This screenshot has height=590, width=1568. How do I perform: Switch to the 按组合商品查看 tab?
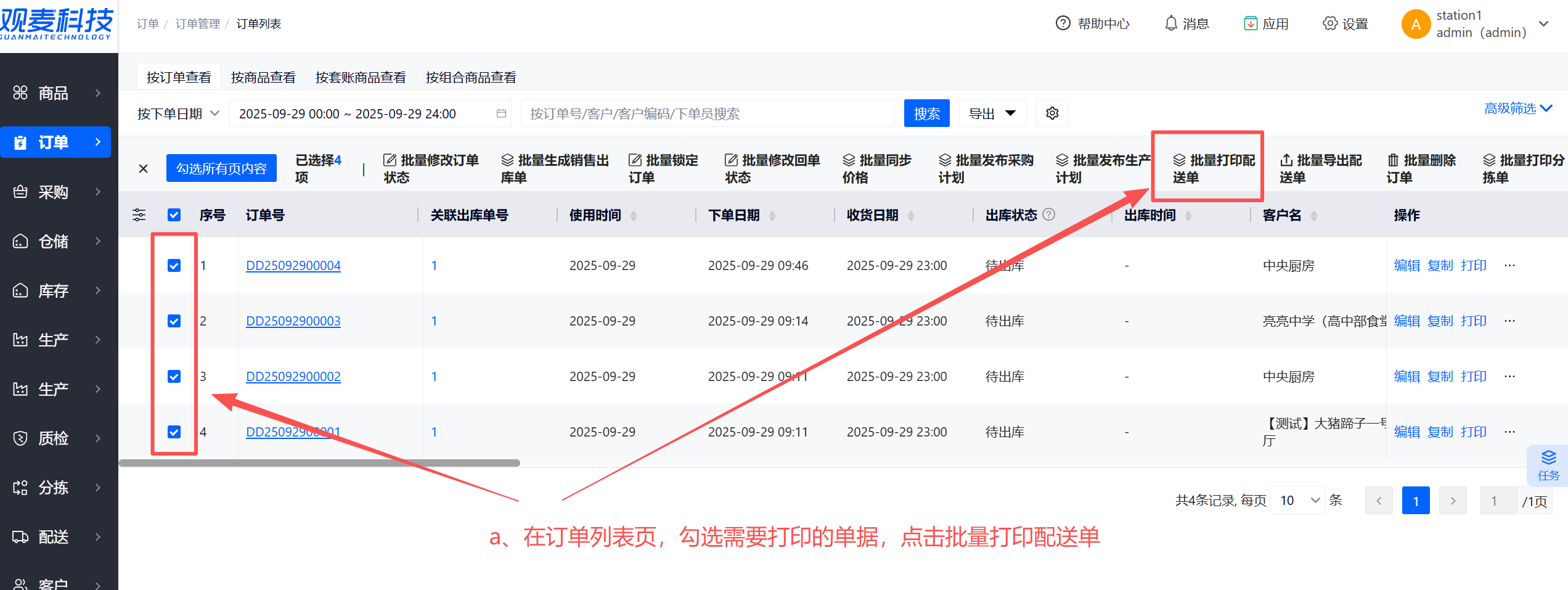(471, 77)
